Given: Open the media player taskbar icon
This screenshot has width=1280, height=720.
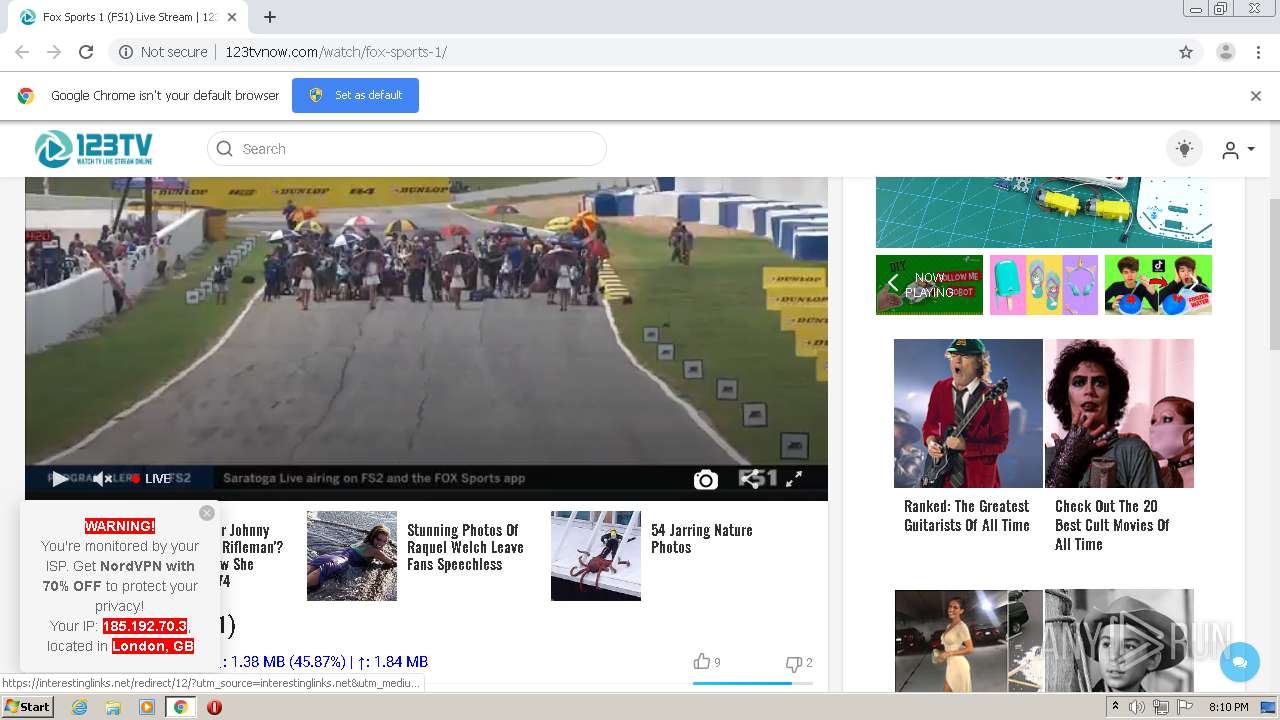Looking at the screenshot, I should pos(147,707).
